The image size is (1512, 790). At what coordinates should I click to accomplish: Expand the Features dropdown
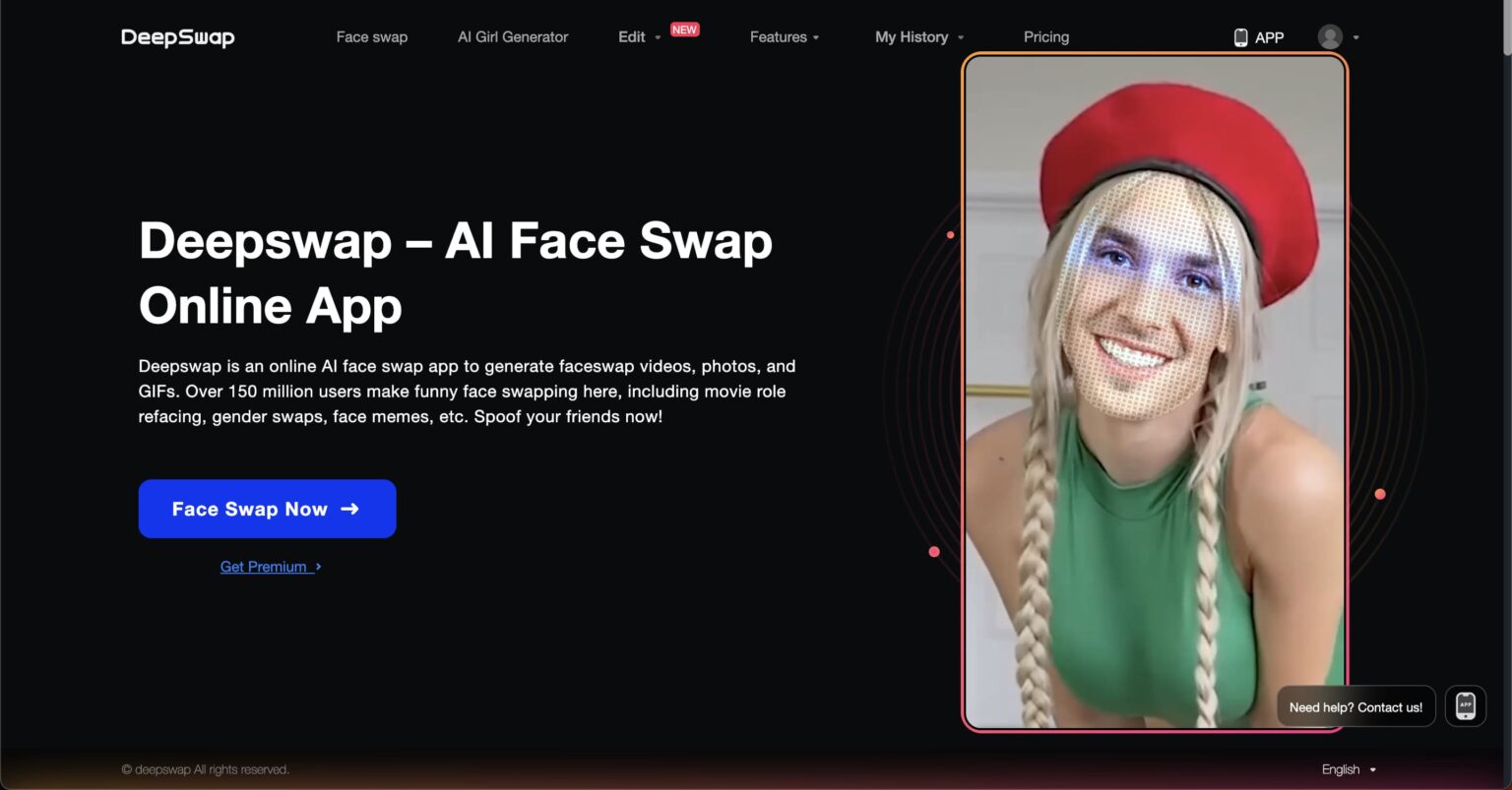tap(784, 37)
